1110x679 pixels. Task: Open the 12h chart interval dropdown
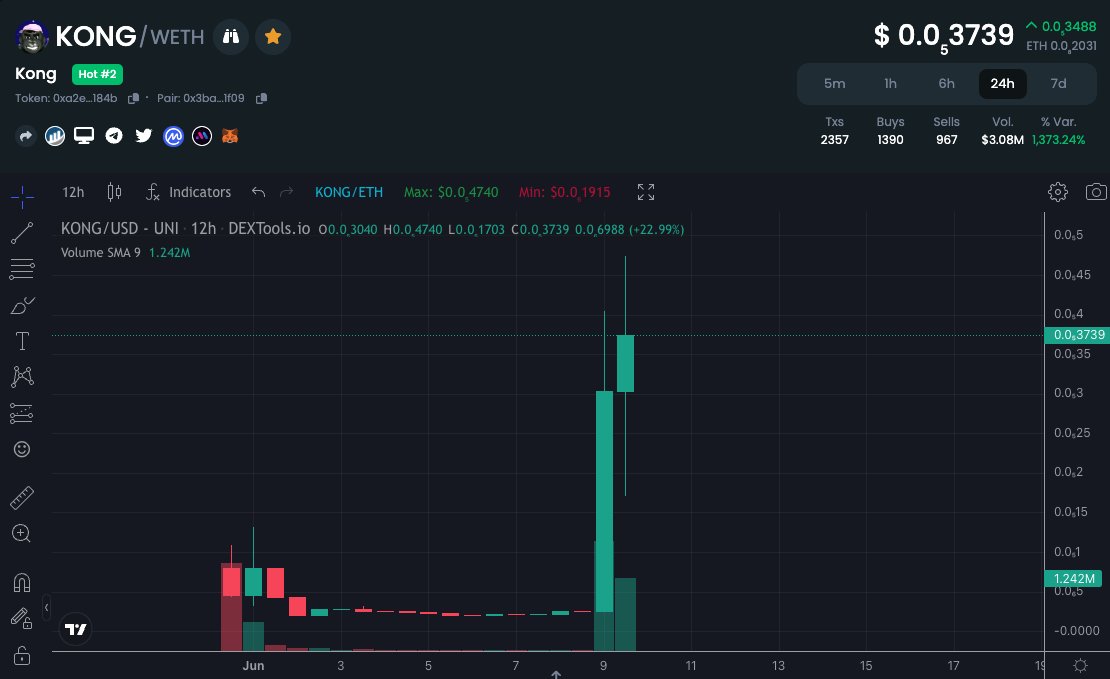pos(73,192)
